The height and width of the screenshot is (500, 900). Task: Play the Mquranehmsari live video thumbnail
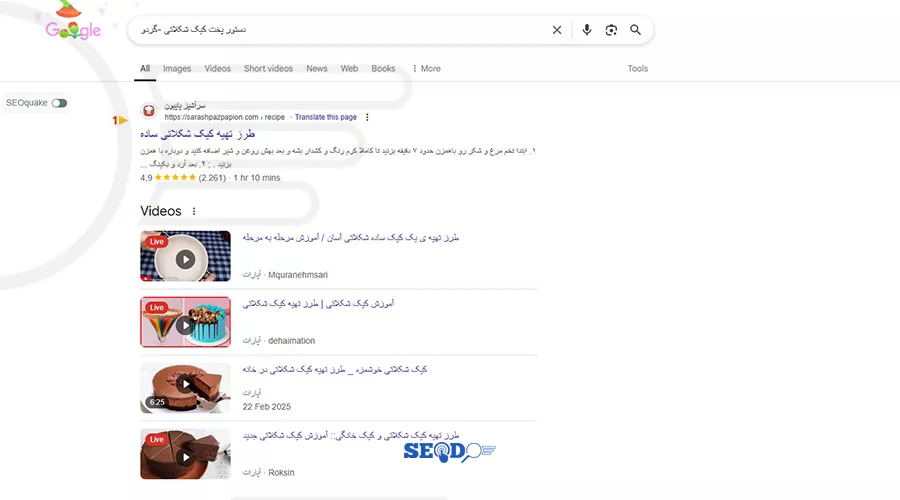click(185, 256)
